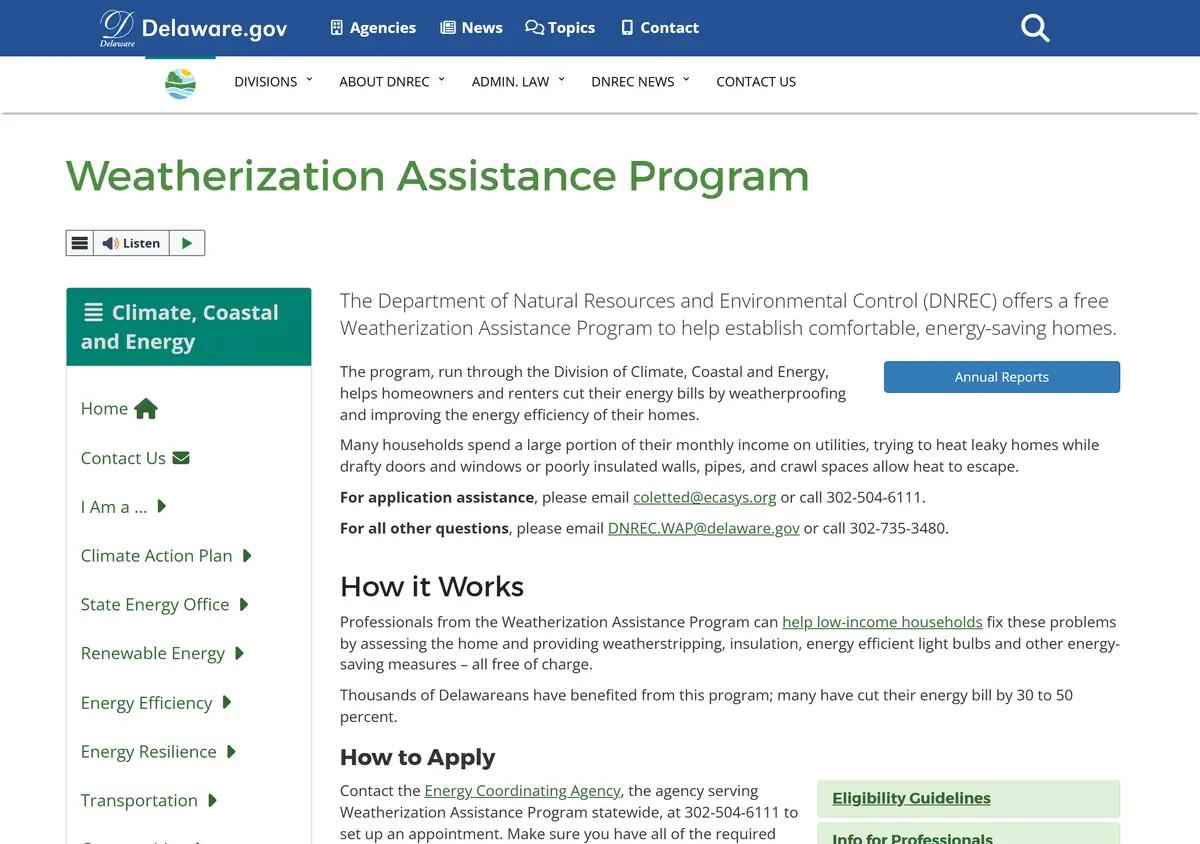Open Eligibility Guidelines link
This screenshot has width=1200, height=844.
coord(911,798)
